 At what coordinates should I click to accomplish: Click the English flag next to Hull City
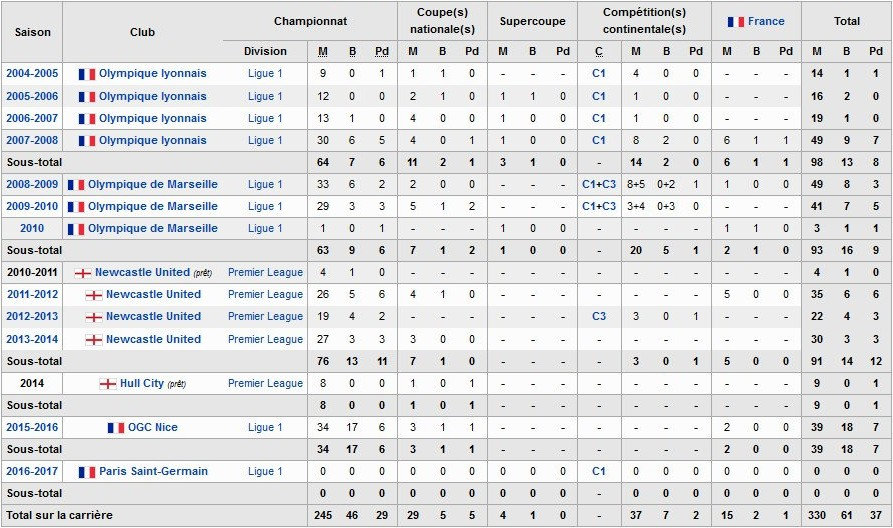click(x=108, y=383)
